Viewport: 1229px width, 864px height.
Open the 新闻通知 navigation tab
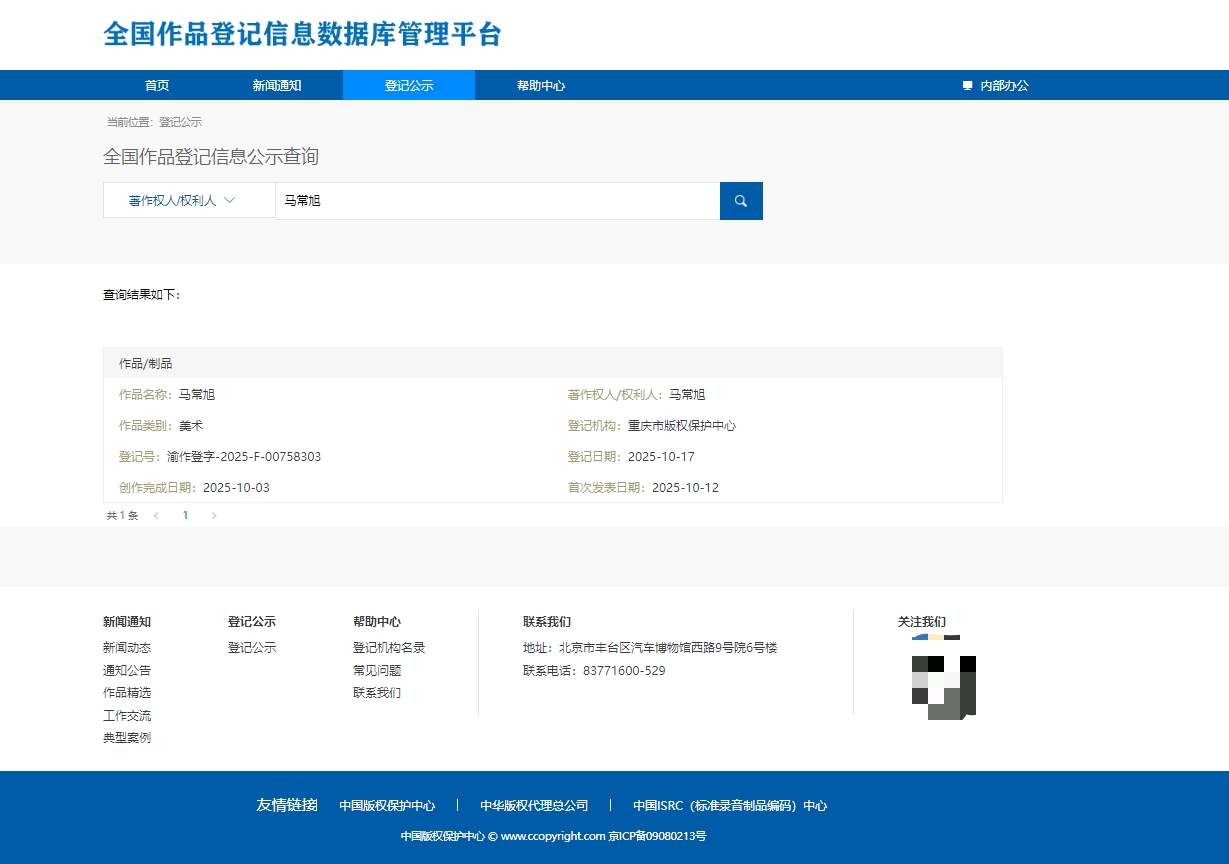(277, 86)
